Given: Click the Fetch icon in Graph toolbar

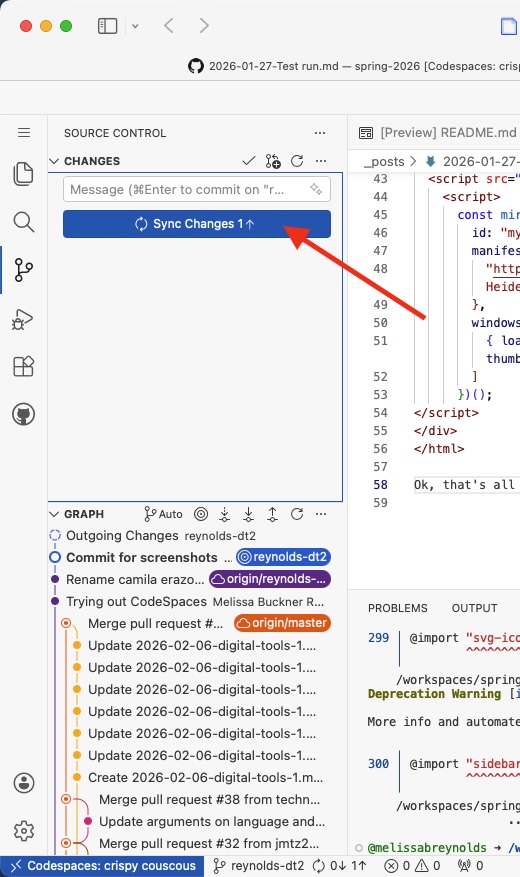Looking at the screenshot, I should [225, 514].
